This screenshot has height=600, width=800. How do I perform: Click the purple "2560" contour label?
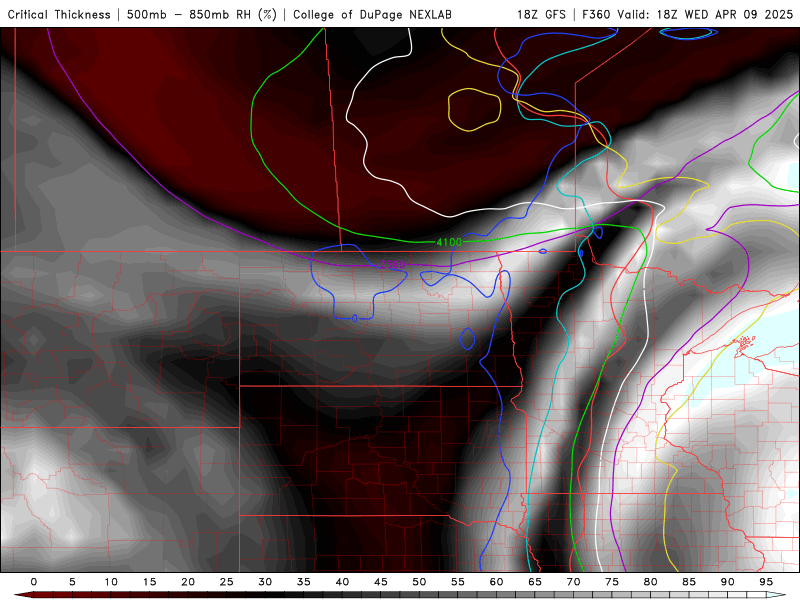pos(392,264)
